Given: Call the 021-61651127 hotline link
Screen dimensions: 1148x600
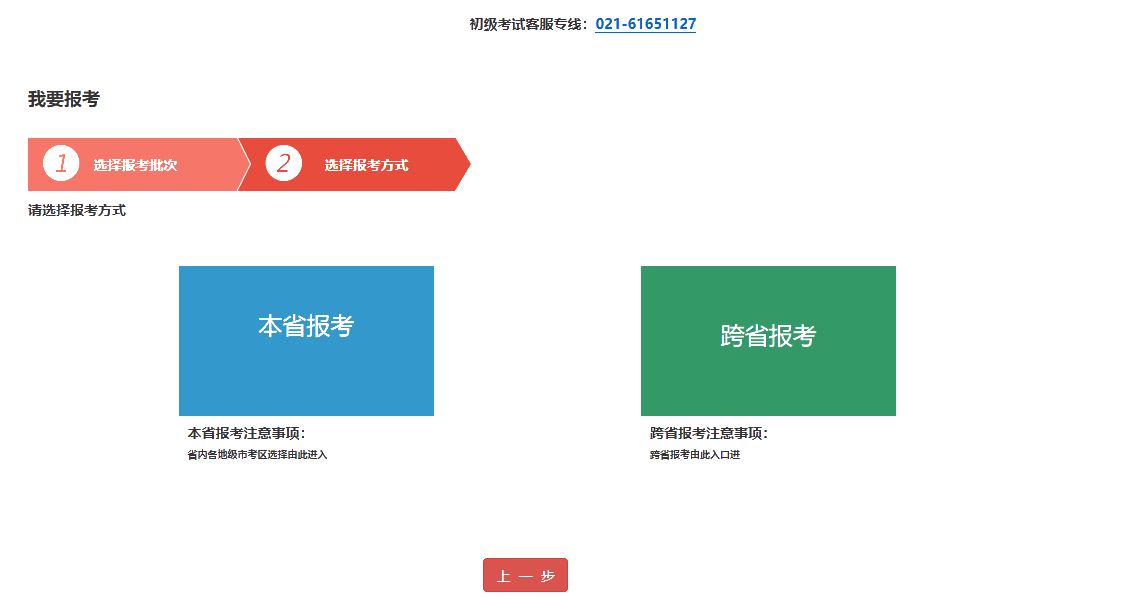Looking at the screenshot, I should (x=645, y=24).
